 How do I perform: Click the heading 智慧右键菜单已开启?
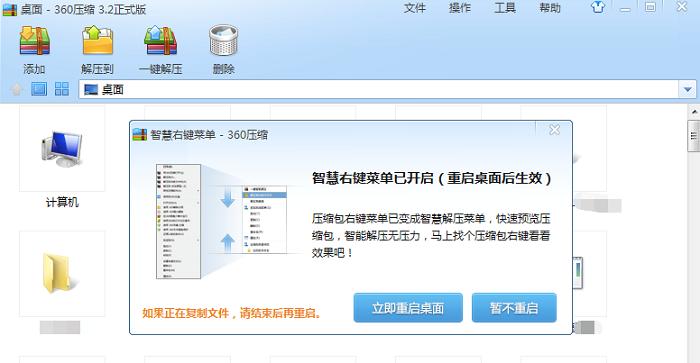click(x=431, y=178)
